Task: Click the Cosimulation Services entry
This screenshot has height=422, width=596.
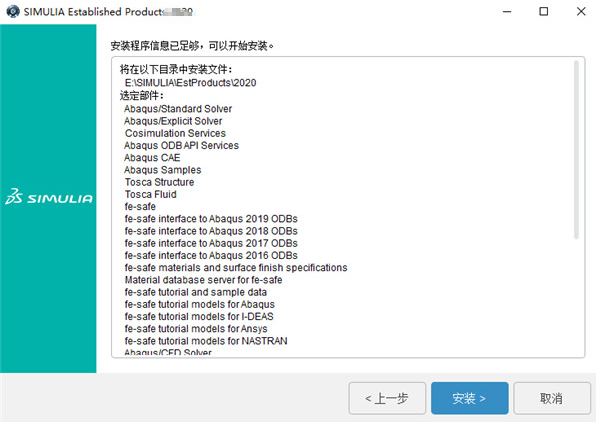Action: tap(175, 133)
